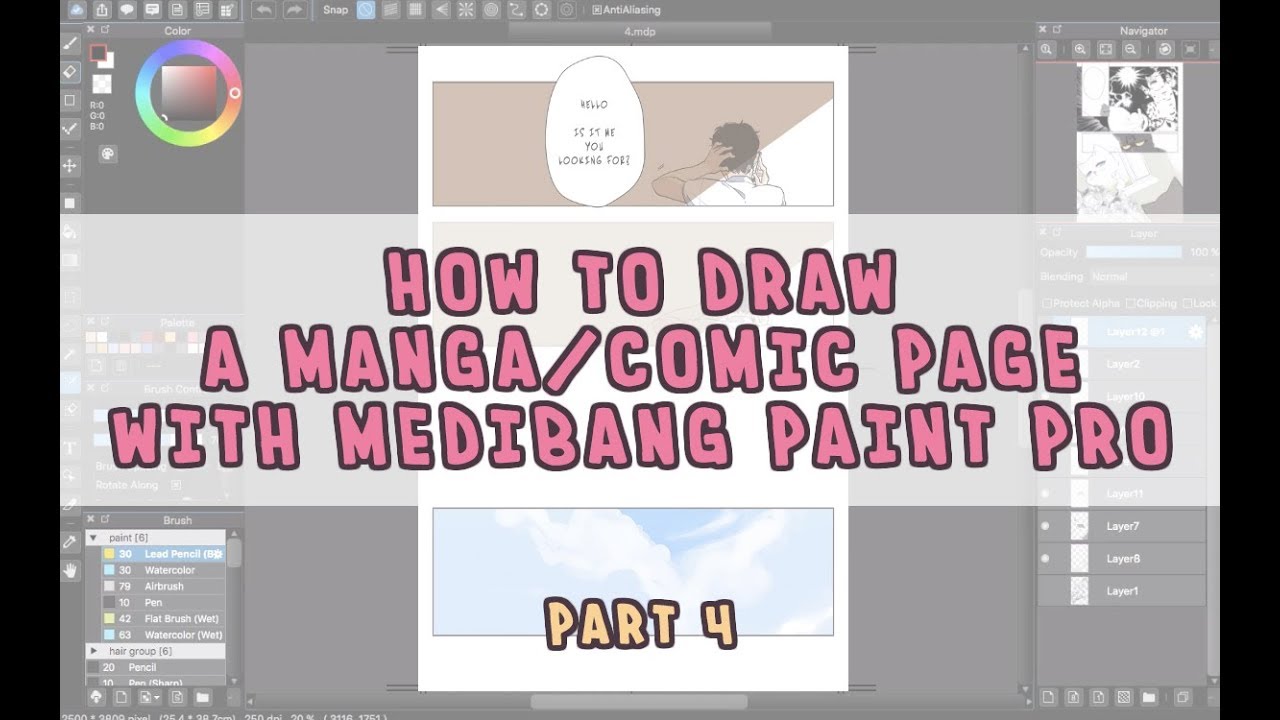The width and height of the screenshot is (1280, 720).
Task: Click the share export icon
Action: point(102,10)
